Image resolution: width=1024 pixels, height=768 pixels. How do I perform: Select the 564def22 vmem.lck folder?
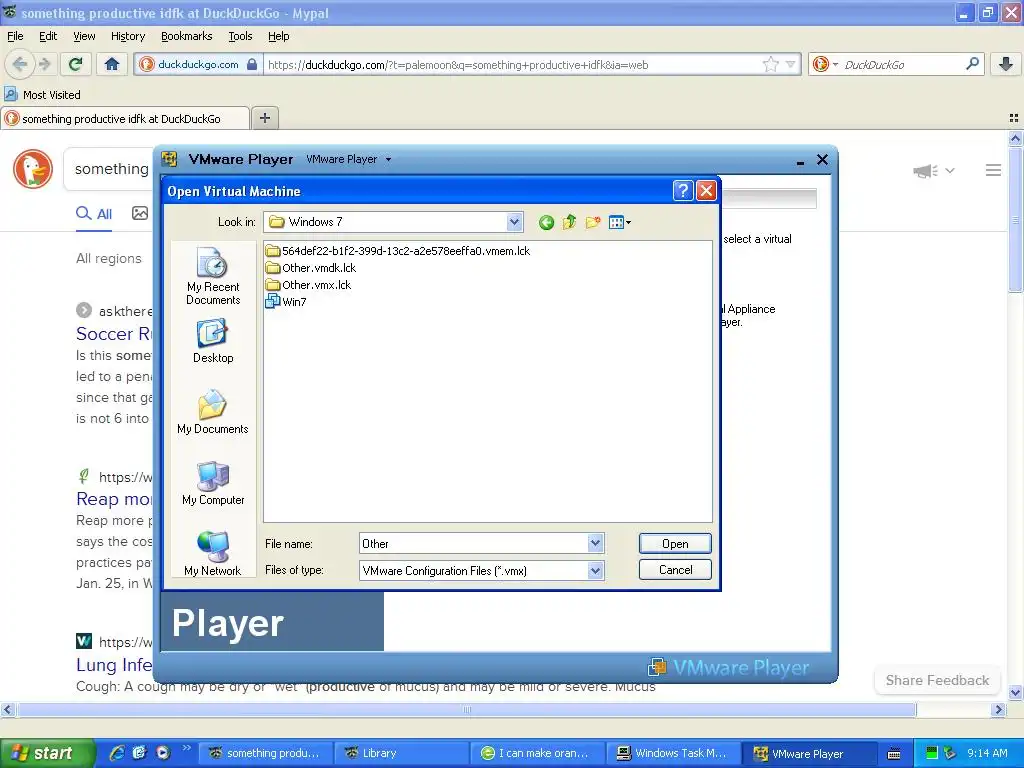(x=398, y=251)
